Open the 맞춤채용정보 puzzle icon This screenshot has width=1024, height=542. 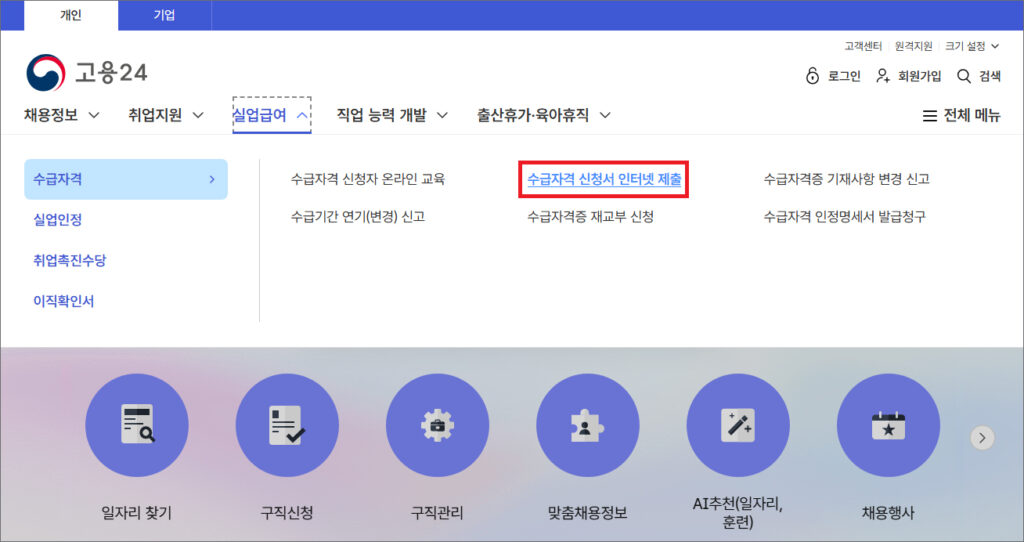point(587,425)
